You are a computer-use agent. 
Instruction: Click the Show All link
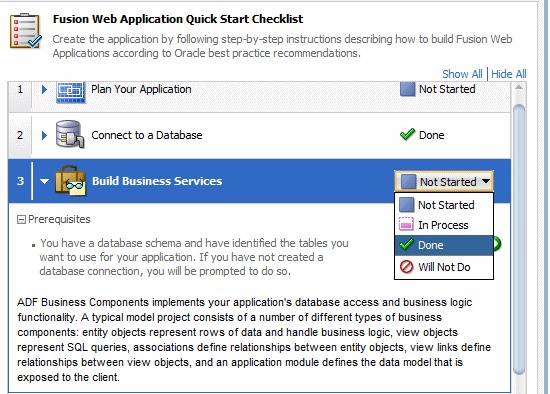(462, 74)
